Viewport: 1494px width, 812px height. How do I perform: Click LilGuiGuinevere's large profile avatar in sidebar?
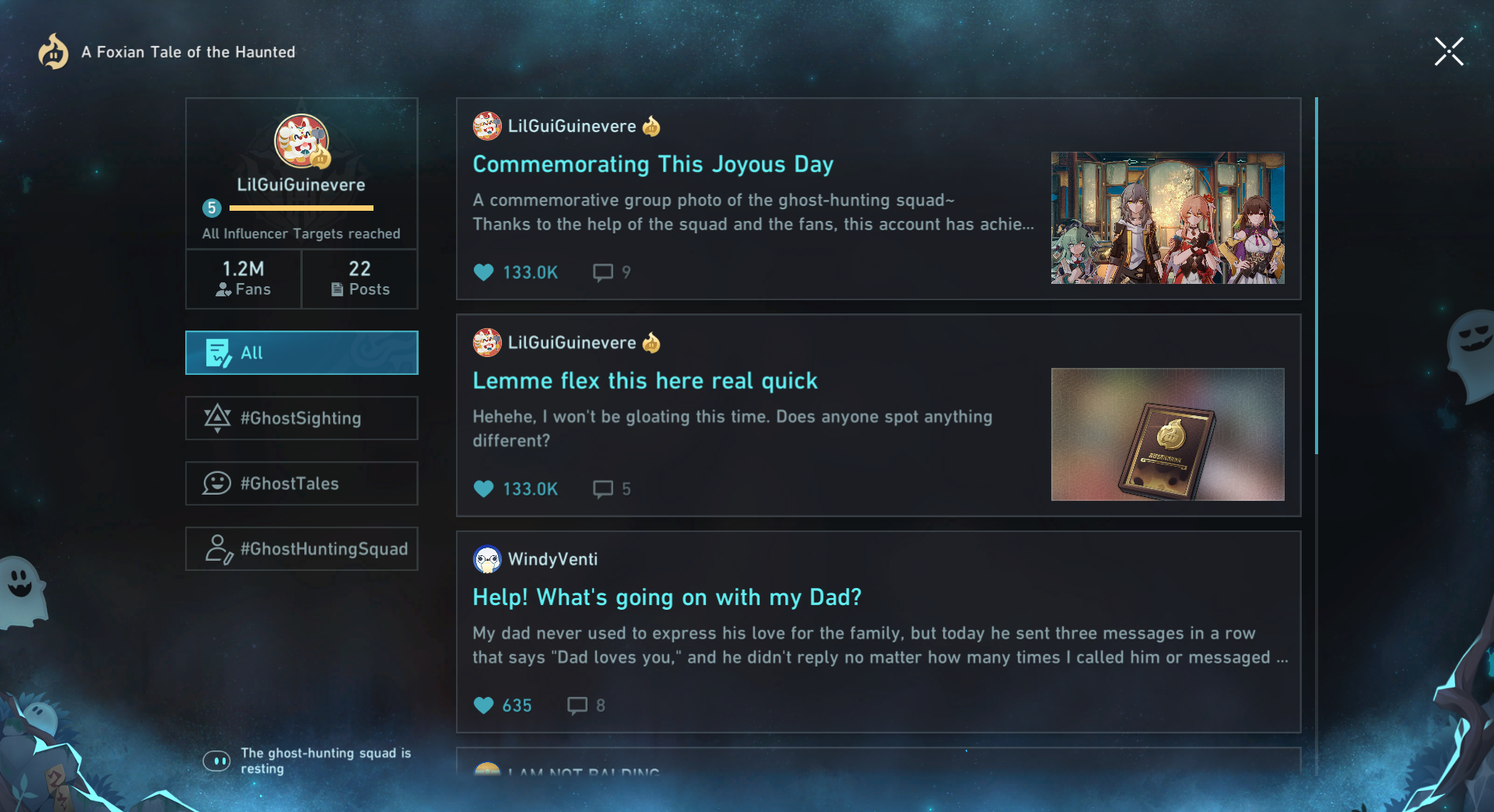pyautogui.click(x=301, y=142)
